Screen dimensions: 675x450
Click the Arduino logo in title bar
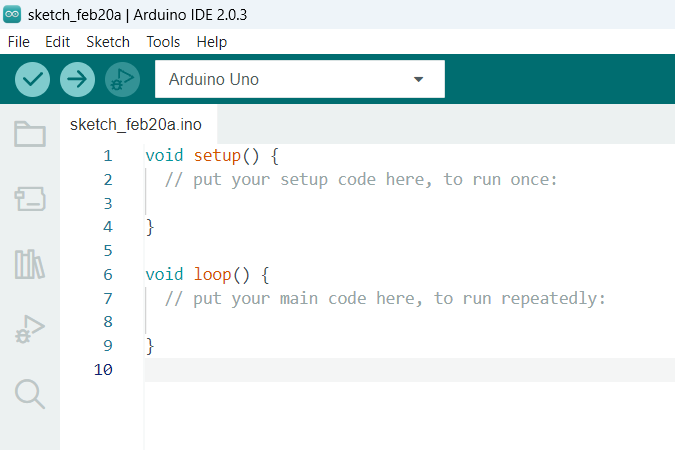(12, 14)
